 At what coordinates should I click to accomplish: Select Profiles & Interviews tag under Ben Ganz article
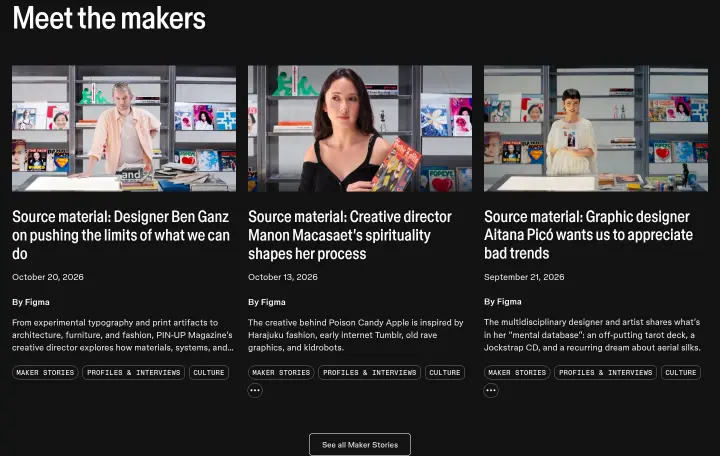[x=134, y=372]
